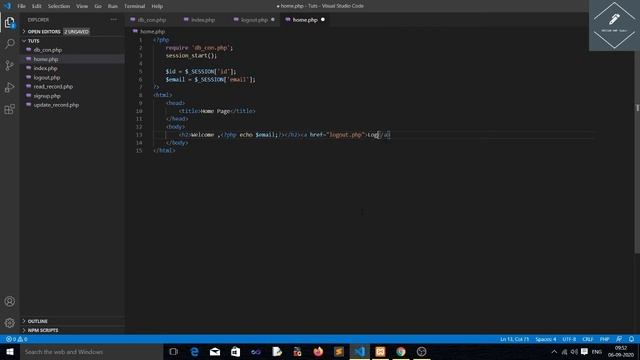Click the ENG language indicator
This screenshot has height=360, width=640.
click(597, 351)
